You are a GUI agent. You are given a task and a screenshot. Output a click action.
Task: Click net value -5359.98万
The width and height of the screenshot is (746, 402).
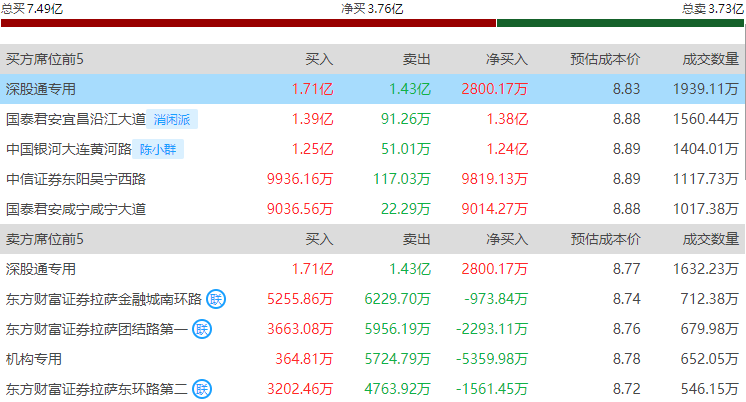click(x=492, y=359)
